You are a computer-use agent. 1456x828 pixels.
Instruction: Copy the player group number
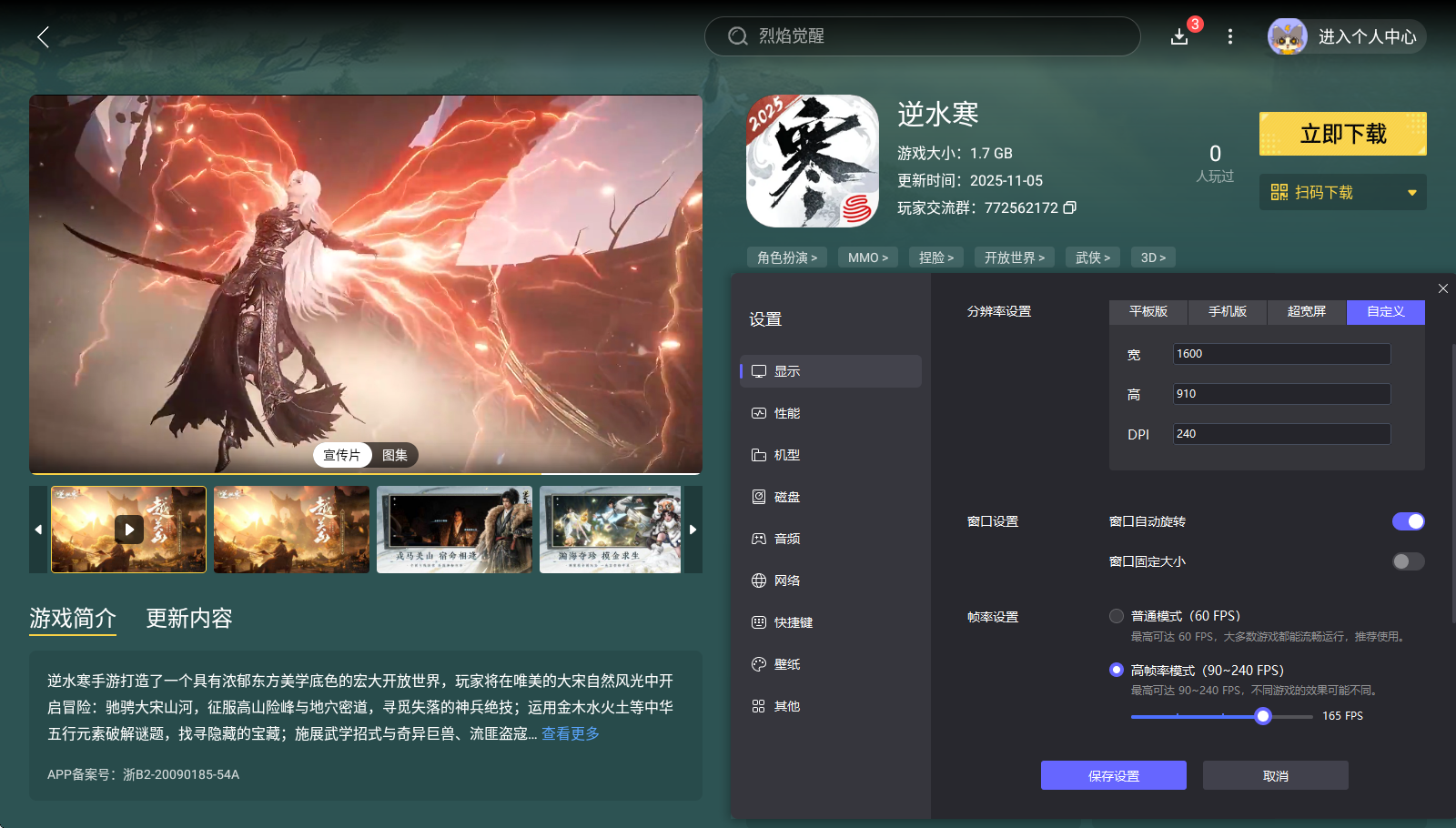tap(1070, 207)
